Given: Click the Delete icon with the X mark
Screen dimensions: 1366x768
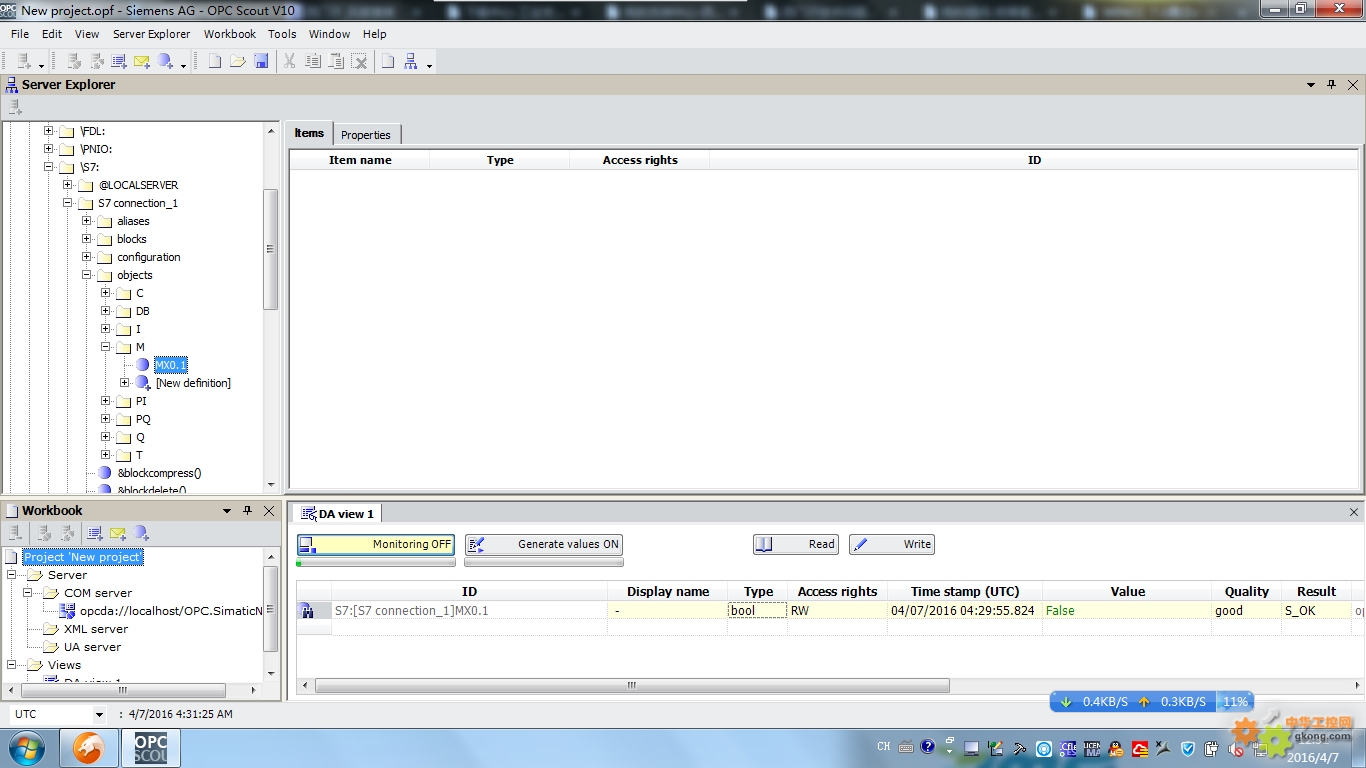Looking at the screenshot, I should pyautogui.click(x=359, y=62).
